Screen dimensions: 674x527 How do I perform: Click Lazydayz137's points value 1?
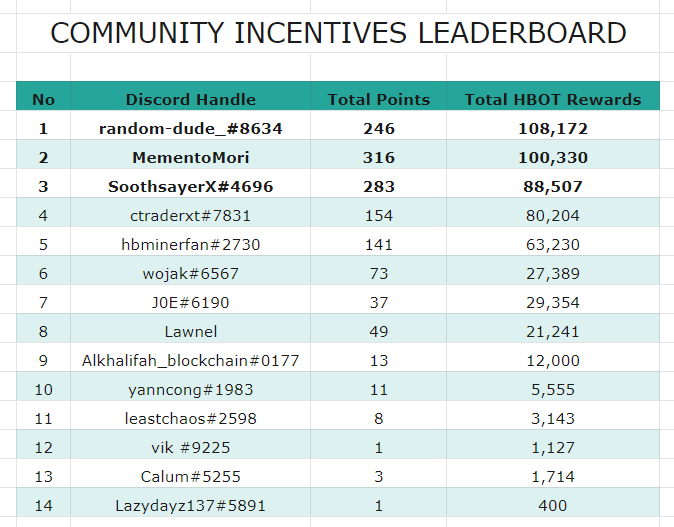pyautogui.click(x=379, y=506)
